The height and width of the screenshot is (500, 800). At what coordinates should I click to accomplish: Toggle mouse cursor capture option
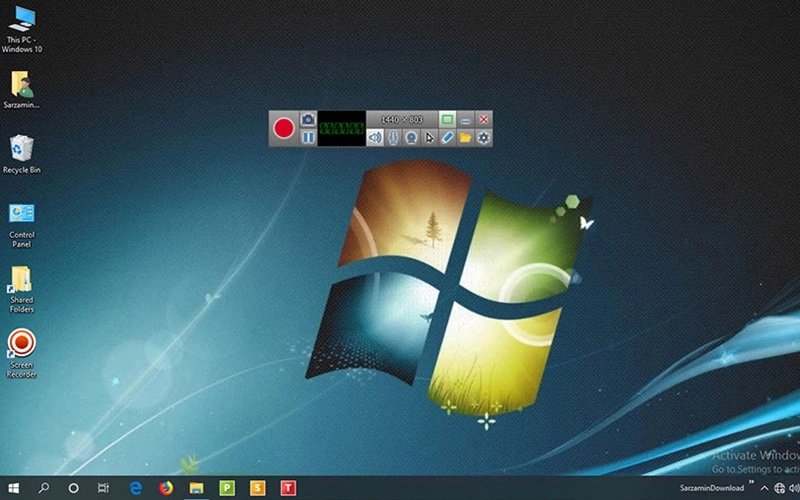(429, 137)
